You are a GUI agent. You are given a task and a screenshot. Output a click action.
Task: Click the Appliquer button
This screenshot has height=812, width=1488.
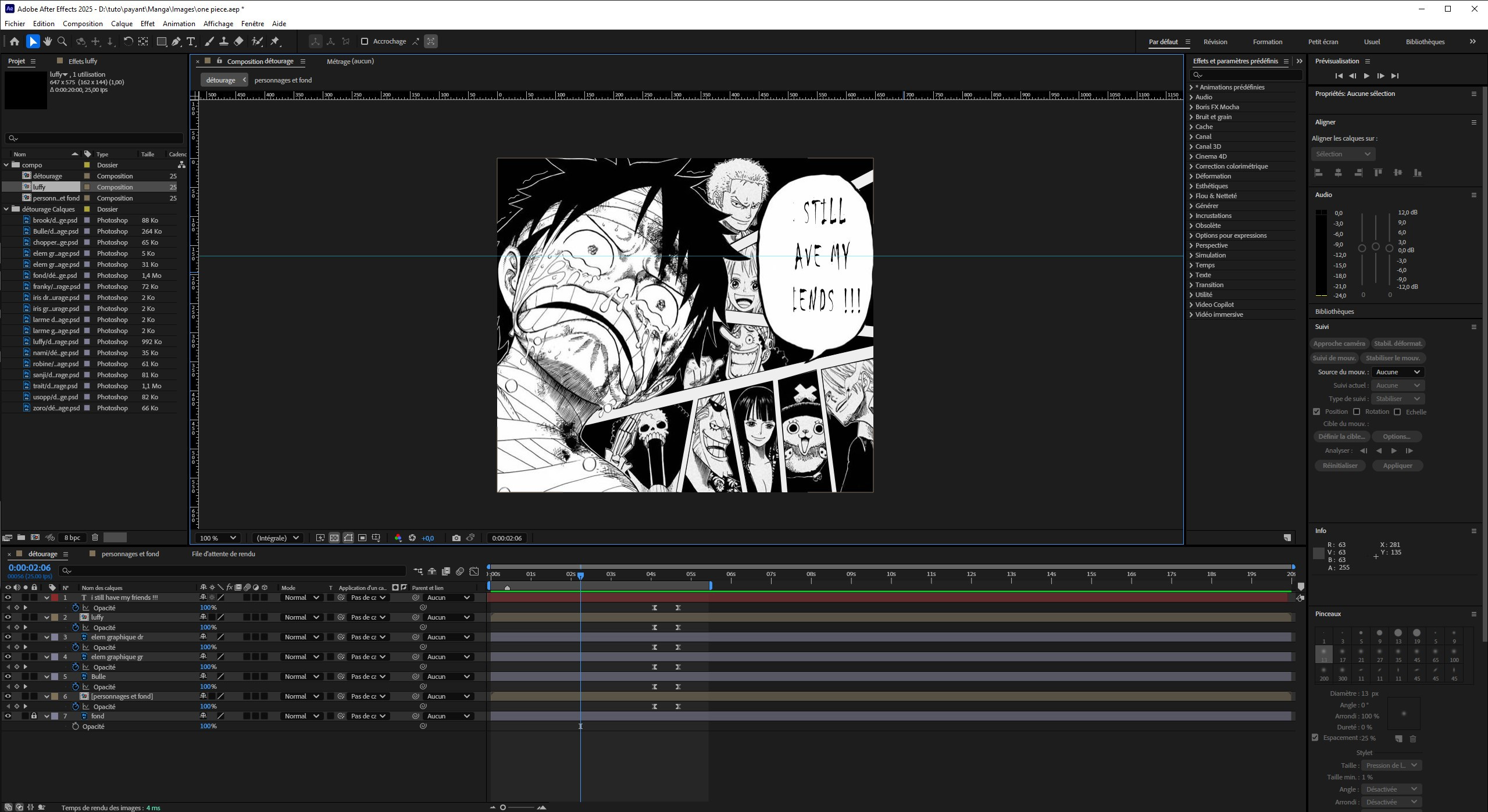tap(1397, 466)
